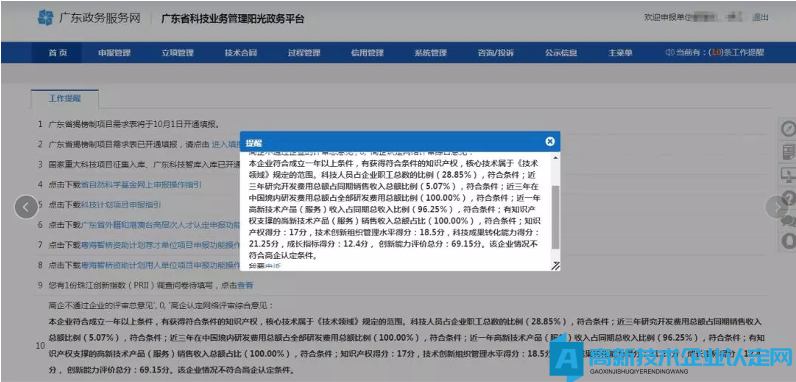The width and height of the screenshot is (796, 382).
Task: Open the 立项管理 menu
Action: [x=178, y=53]
